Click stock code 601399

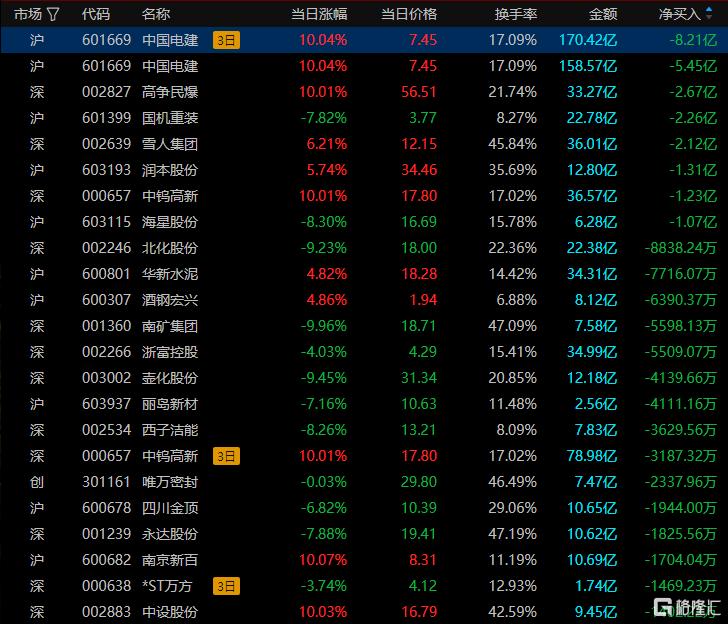[106, 118]
